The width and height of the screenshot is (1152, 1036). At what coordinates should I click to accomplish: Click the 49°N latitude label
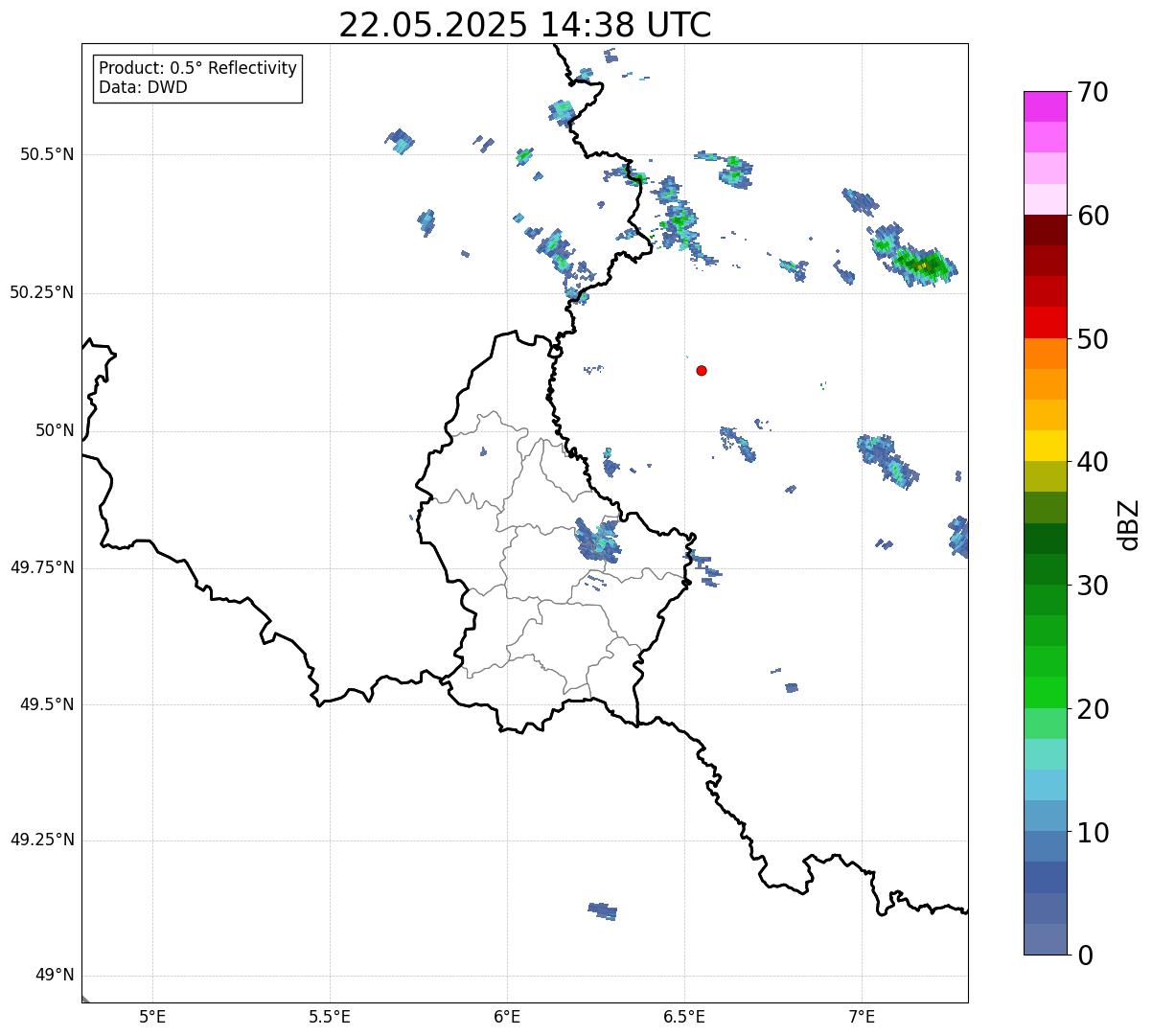pyautogui.click(x=55, y=976)
